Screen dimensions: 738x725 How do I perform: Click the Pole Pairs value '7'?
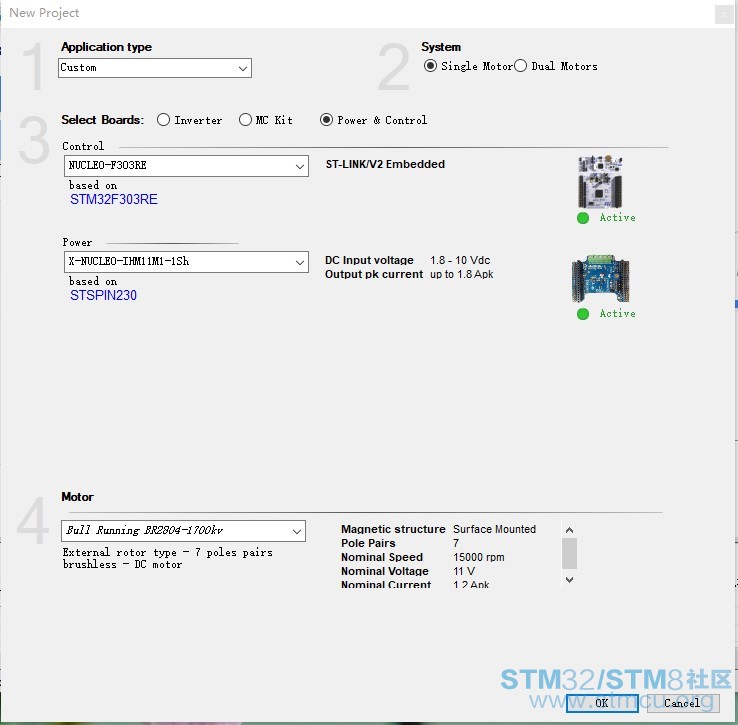click(456, 543)
